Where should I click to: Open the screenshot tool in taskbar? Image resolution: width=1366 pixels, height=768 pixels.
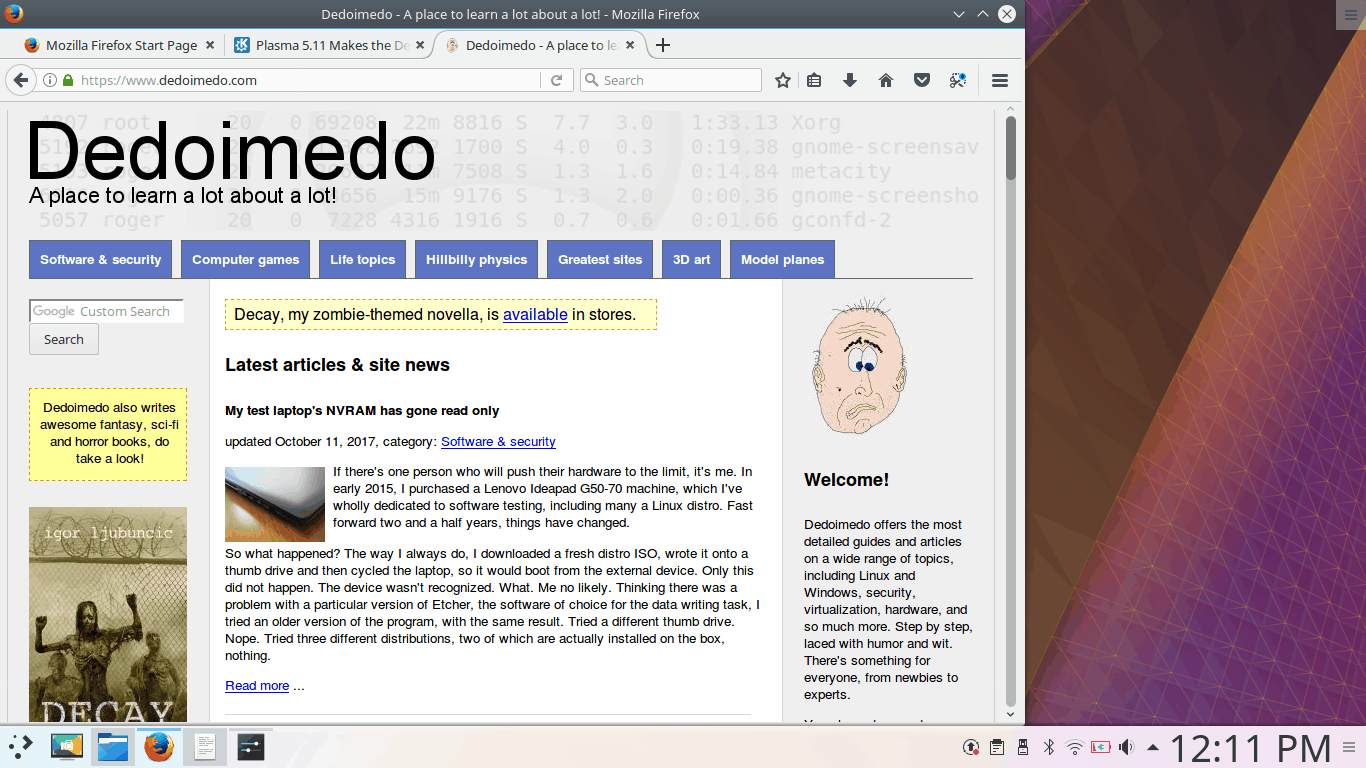(67, 747)
